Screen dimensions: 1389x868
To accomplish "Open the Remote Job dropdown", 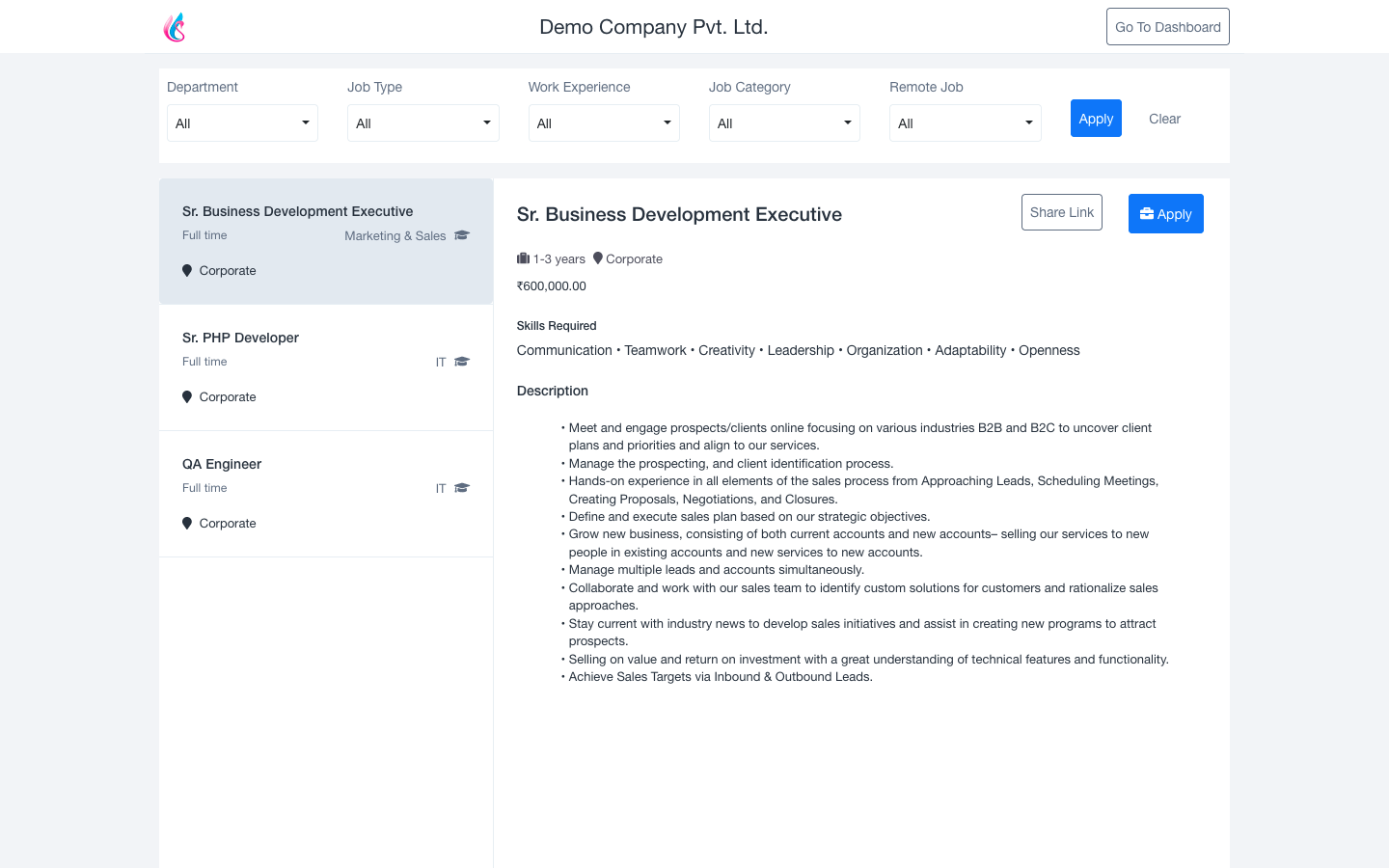I will (x=965, y=123).
